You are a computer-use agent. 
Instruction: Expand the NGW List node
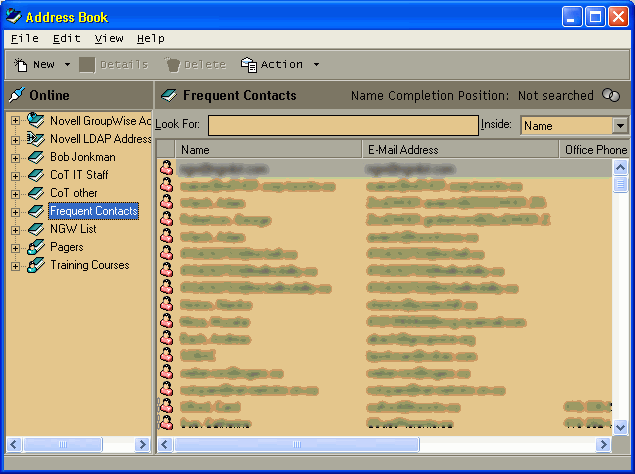15,230
